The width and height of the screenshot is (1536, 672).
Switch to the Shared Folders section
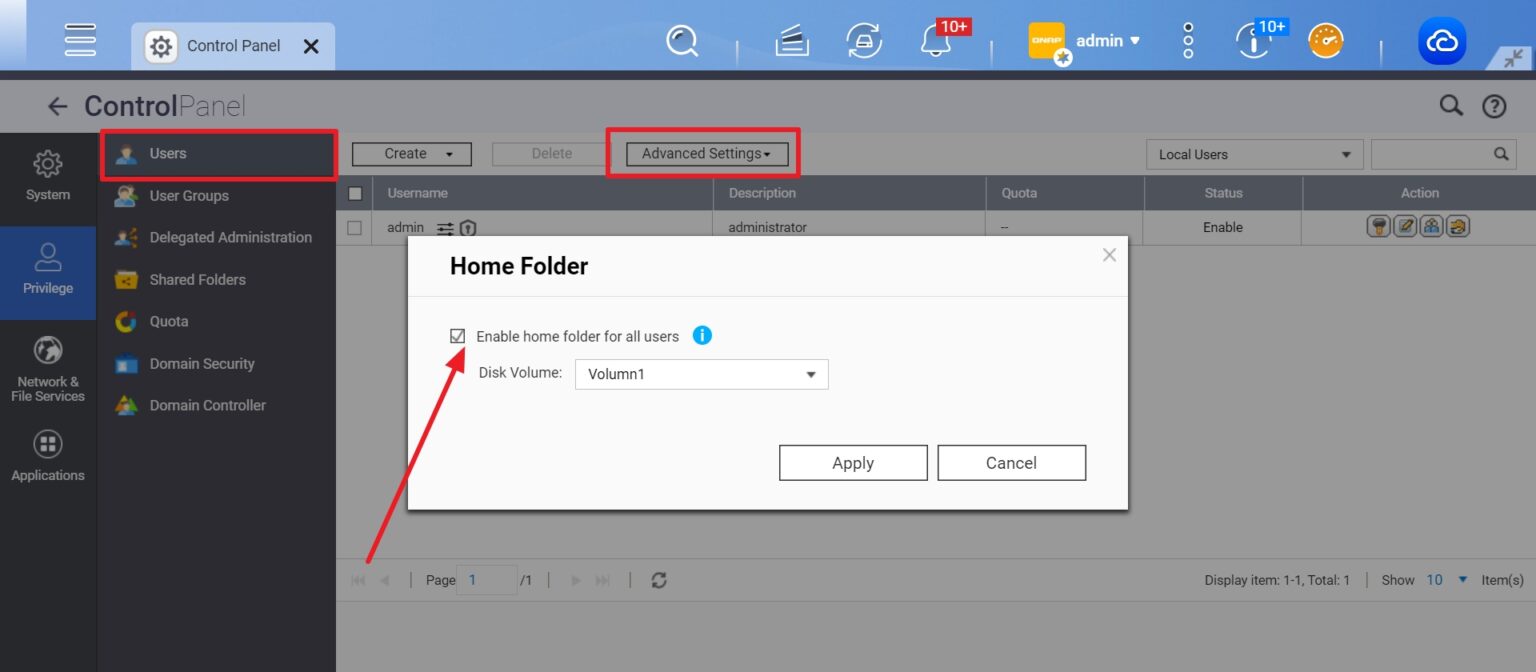click(199, 279)
